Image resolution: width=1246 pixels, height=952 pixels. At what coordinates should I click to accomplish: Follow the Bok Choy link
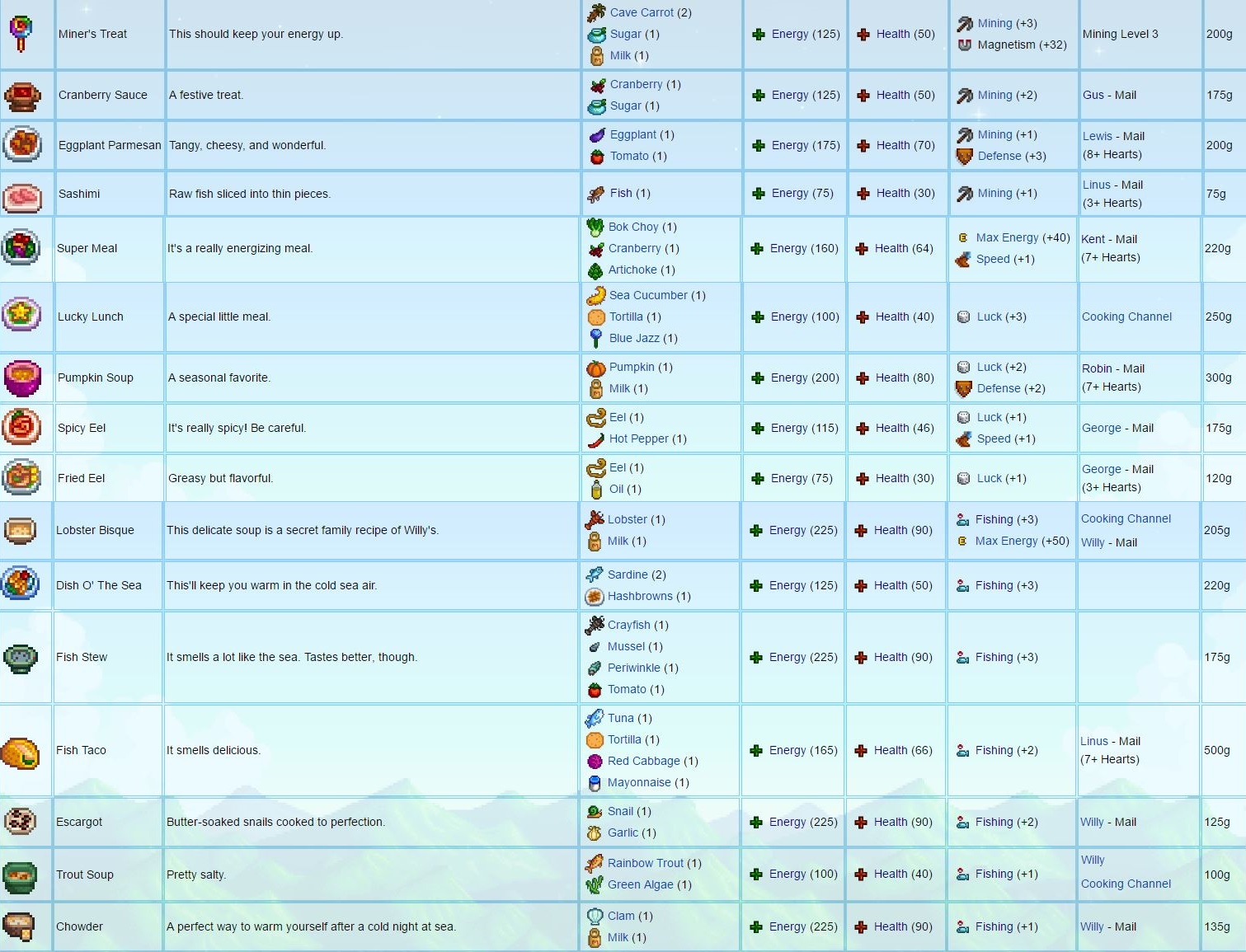click(633, 227)
